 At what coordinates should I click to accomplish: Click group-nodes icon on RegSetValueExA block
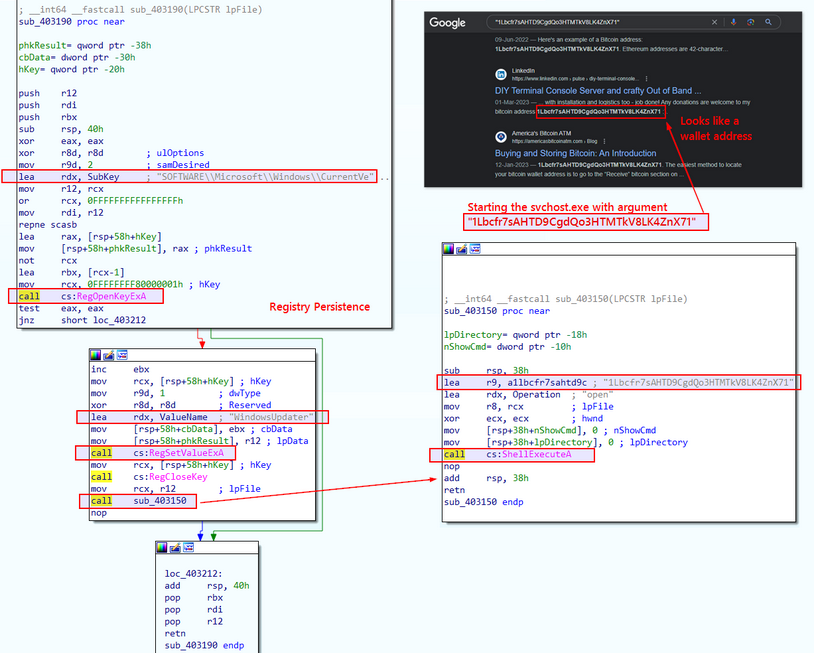pyautogui.click(x=122, y=355)
